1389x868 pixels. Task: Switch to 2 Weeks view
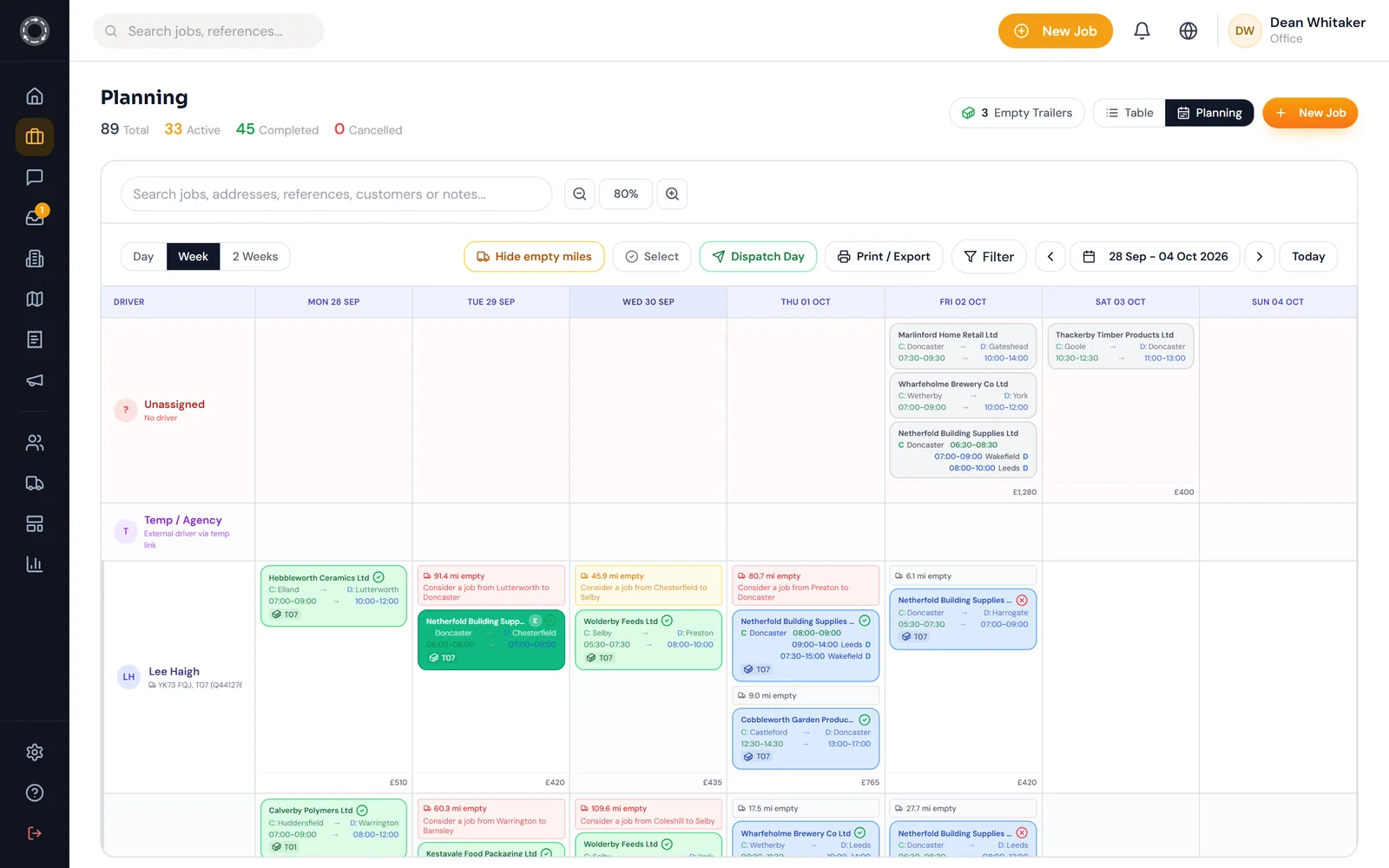click(255, 256)
